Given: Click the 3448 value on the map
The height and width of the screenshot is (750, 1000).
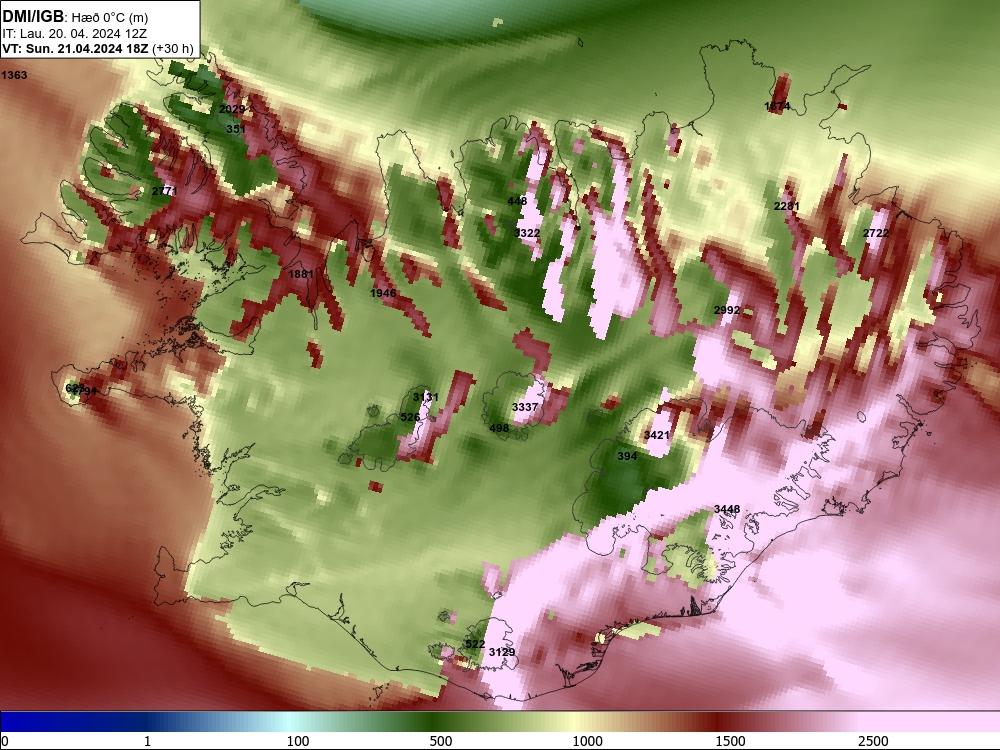Looking at the screenshot, I should [x=727, y=509].
